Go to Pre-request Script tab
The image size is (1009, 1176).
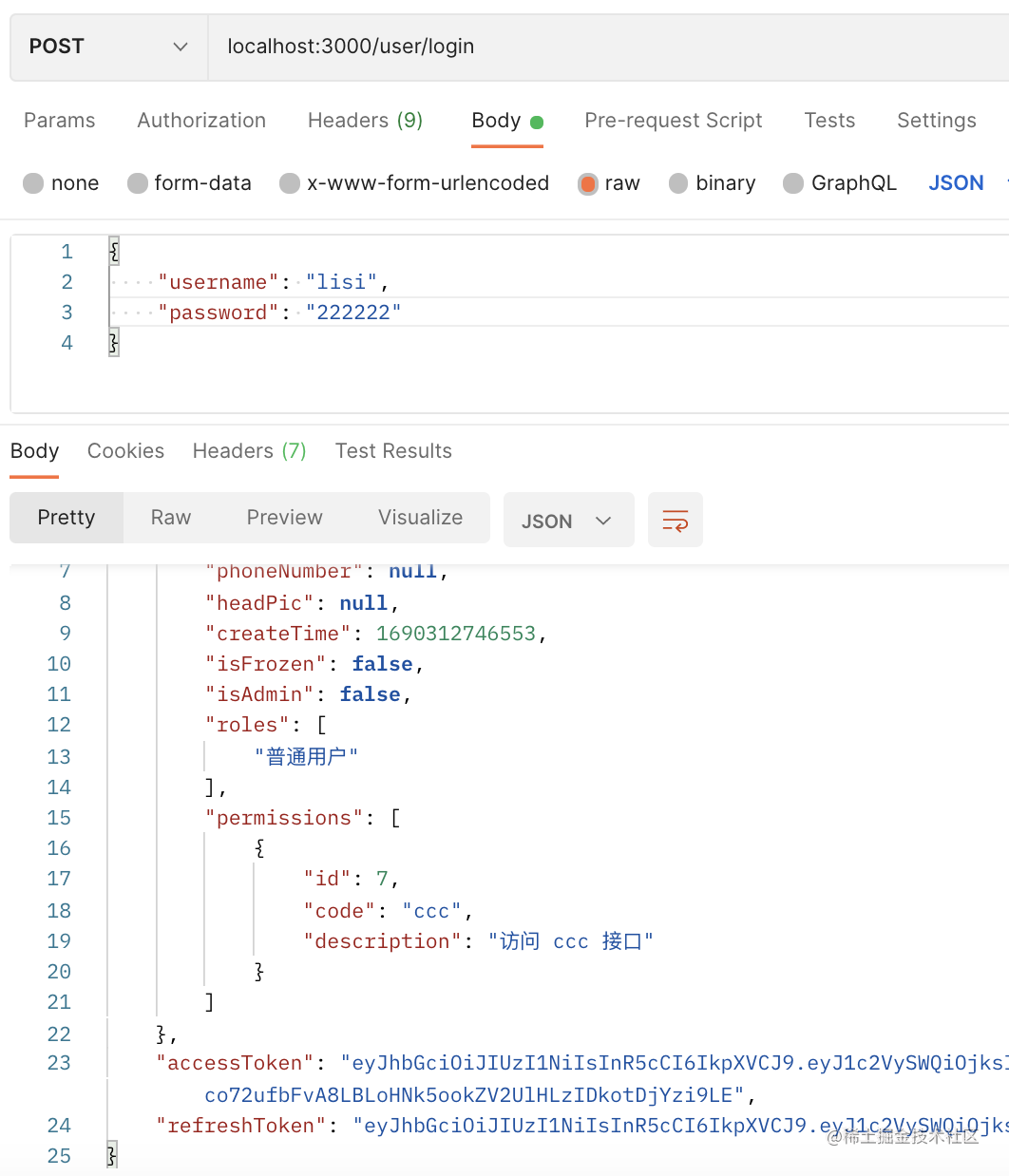click(x=673, y=121)
